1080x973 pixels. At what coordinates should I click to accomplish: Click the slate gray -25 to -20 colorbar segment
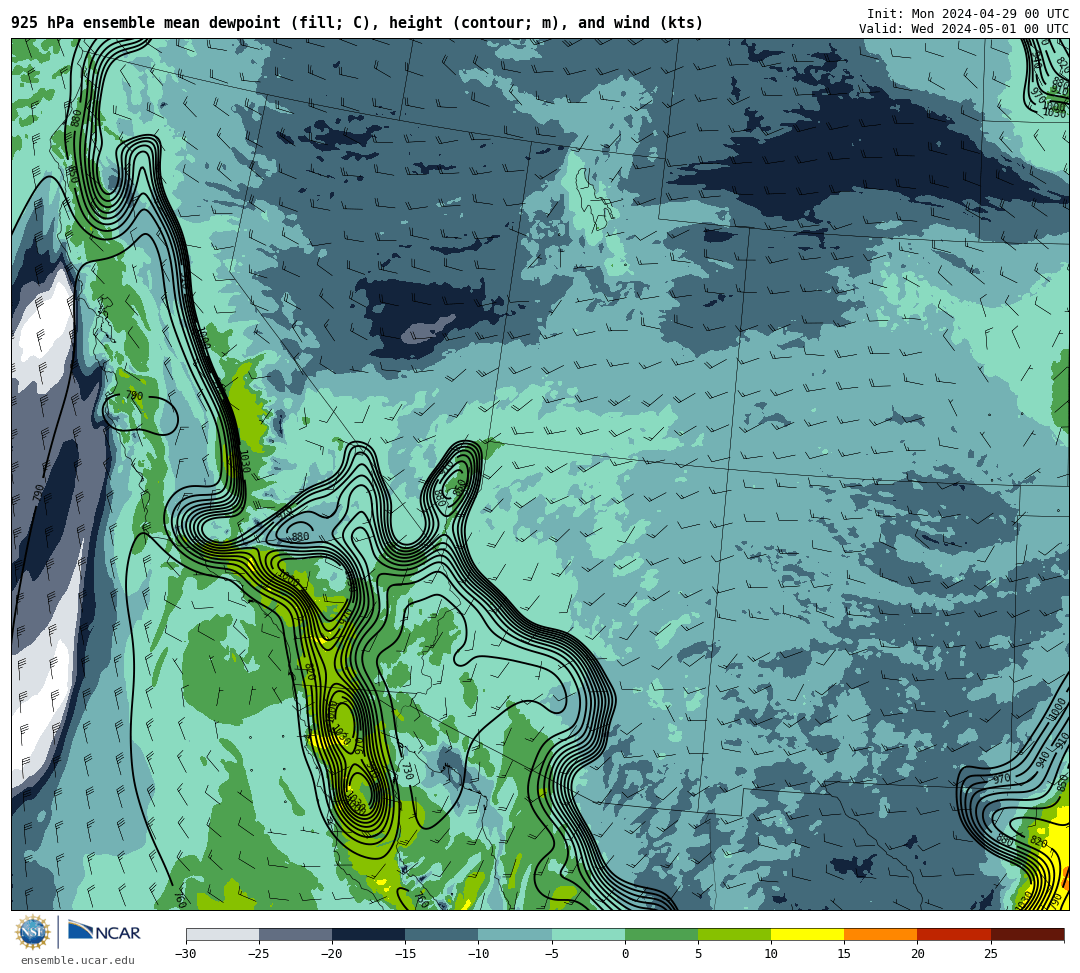pos(295,934)
